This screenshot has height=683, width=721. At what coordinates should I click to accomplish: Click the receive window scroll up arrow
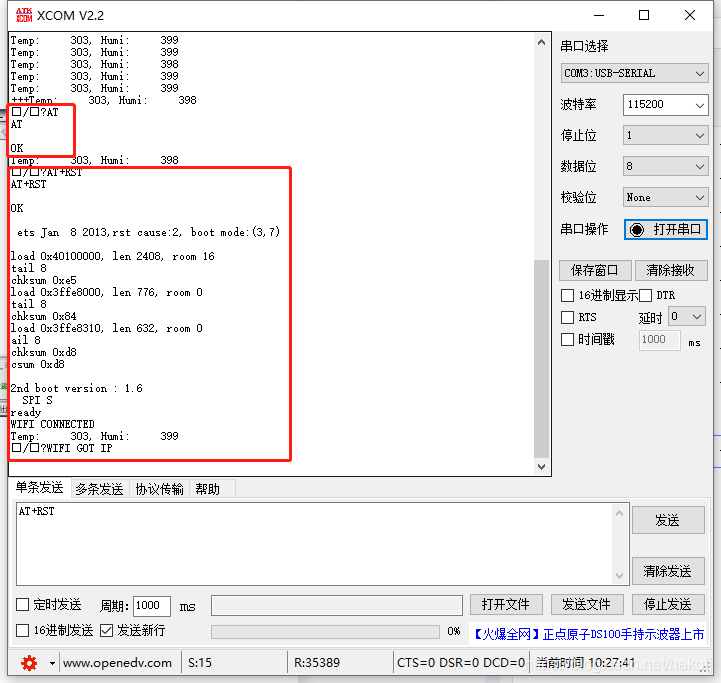click(541, 42)
